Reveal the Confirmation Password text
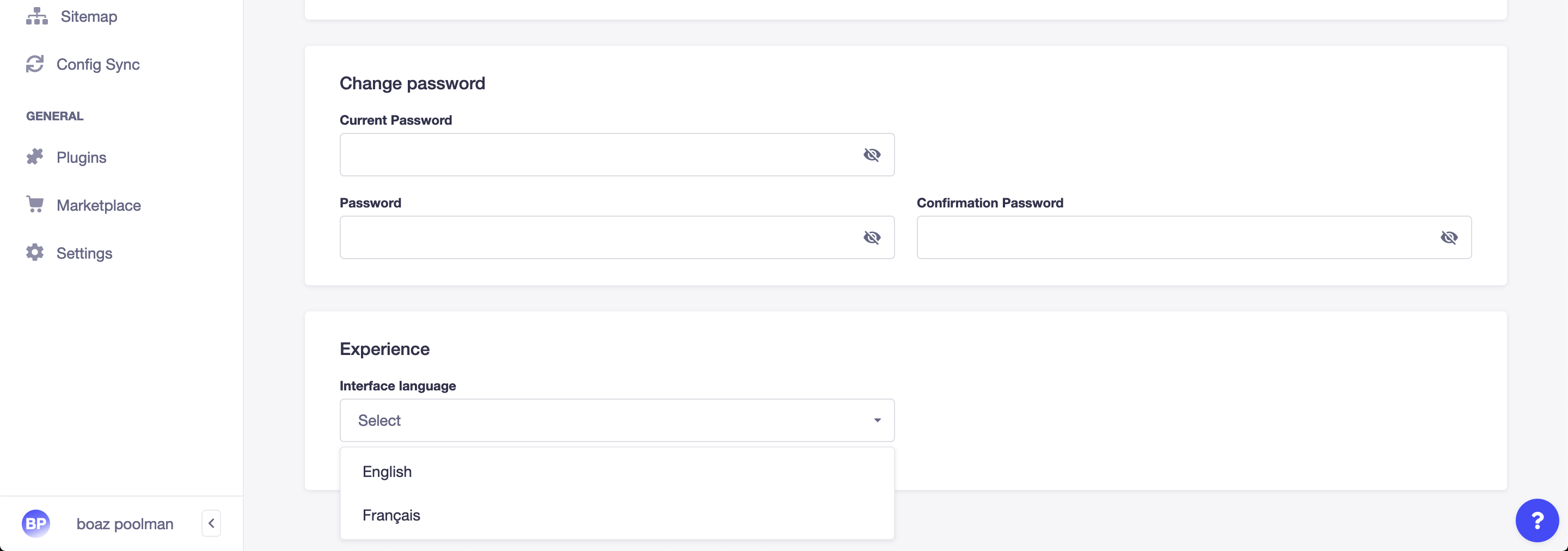The image size is (1568, 551). (1449, 237)
